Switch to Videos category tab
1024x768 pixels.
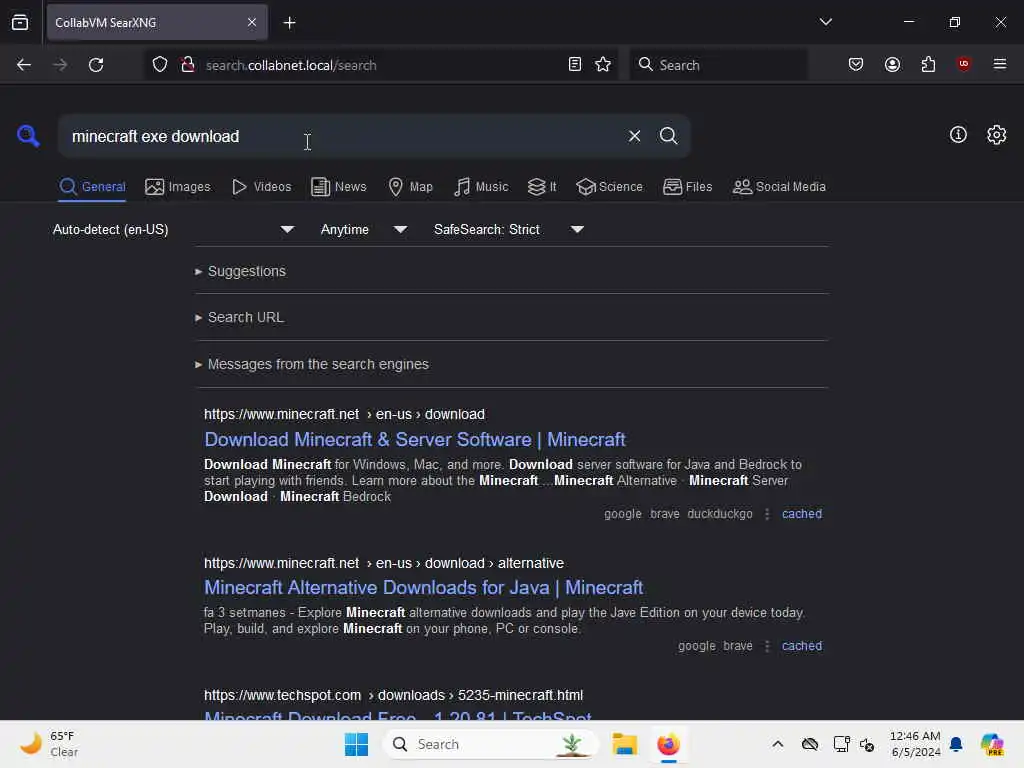[x=262, y=187]
